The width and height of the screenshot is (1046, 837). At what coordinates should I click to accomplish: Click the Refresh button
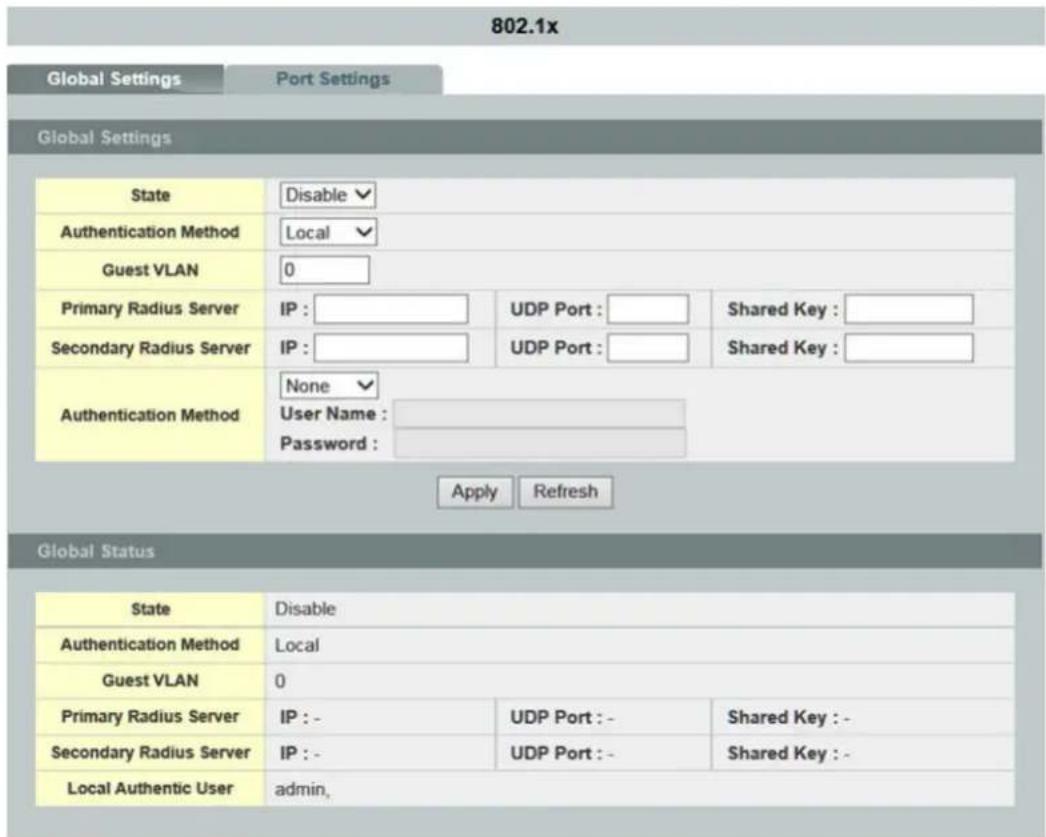(x=566, y=492)
